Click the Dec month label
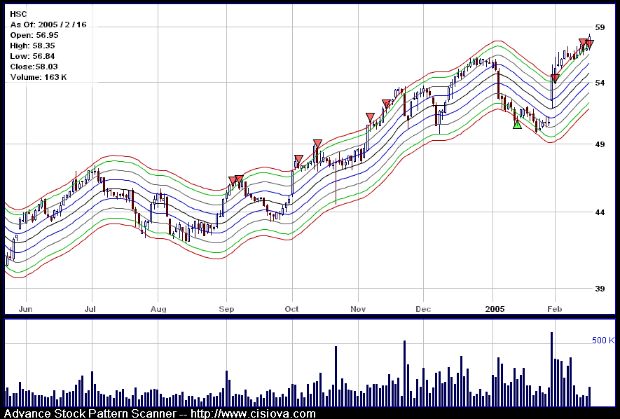620x419 pixels. (x=423, y=309)
